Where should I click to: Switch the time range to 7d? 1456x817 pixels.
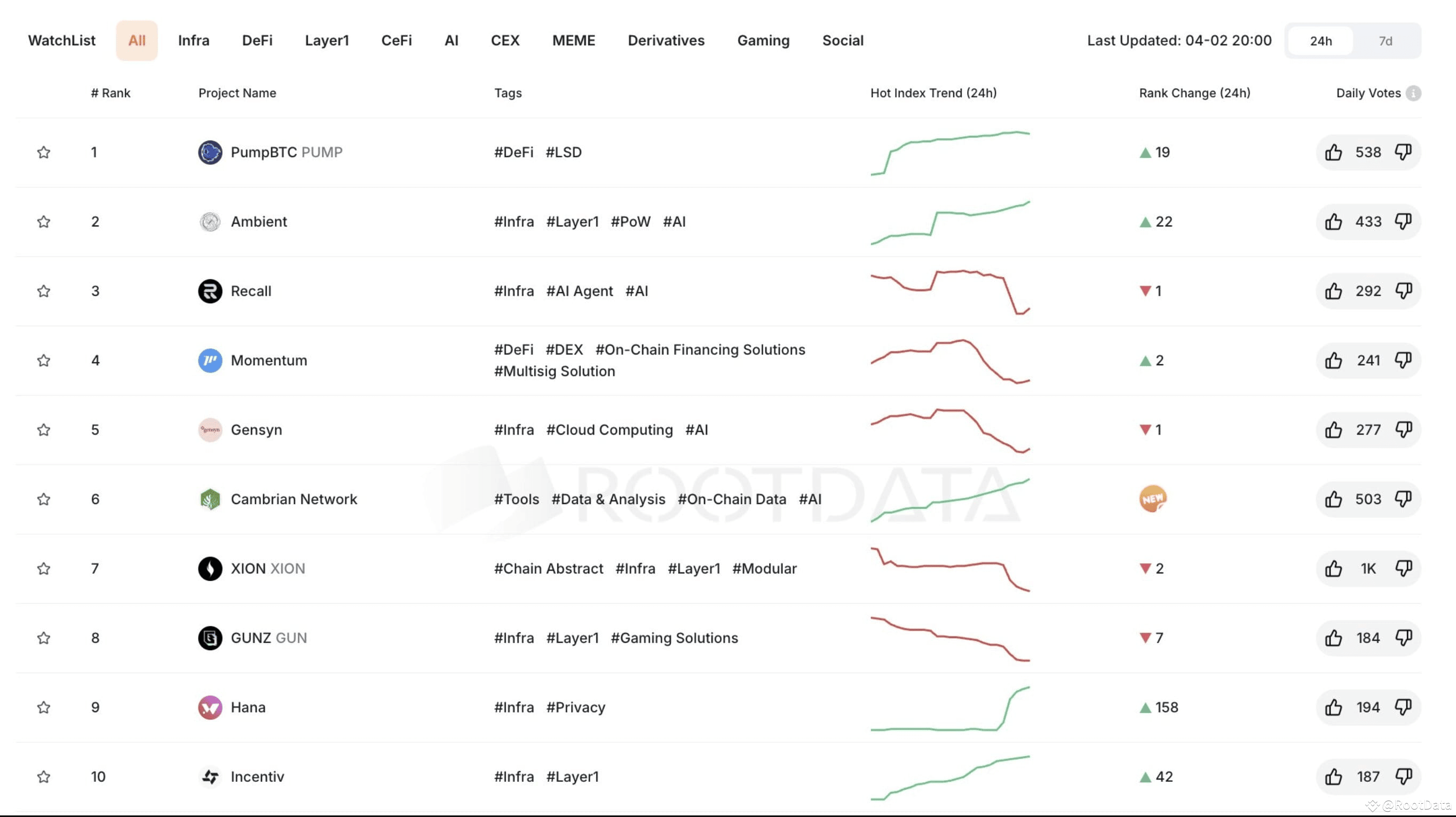(x=1386, y=40)
